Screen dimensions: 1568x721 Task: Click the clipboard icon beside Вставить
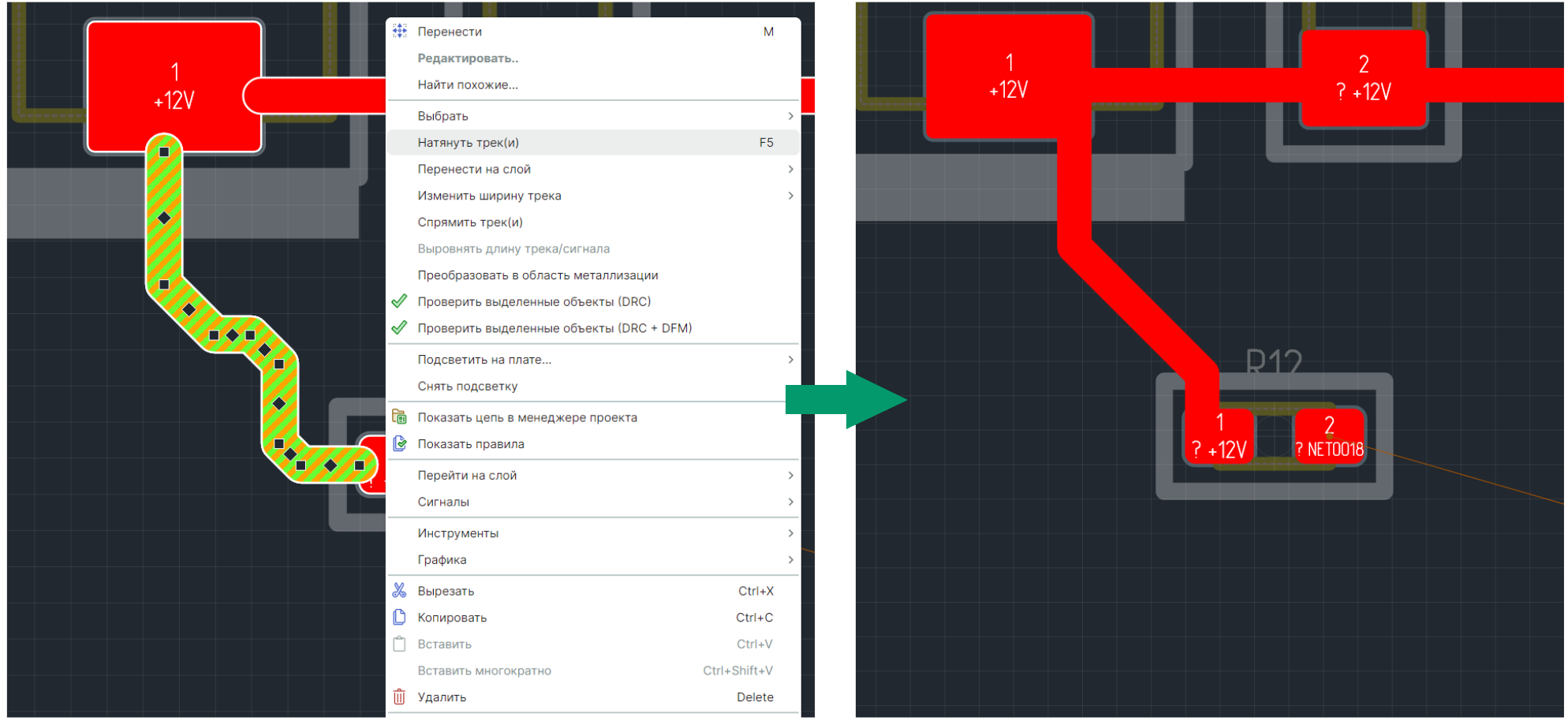coord(400,644)
